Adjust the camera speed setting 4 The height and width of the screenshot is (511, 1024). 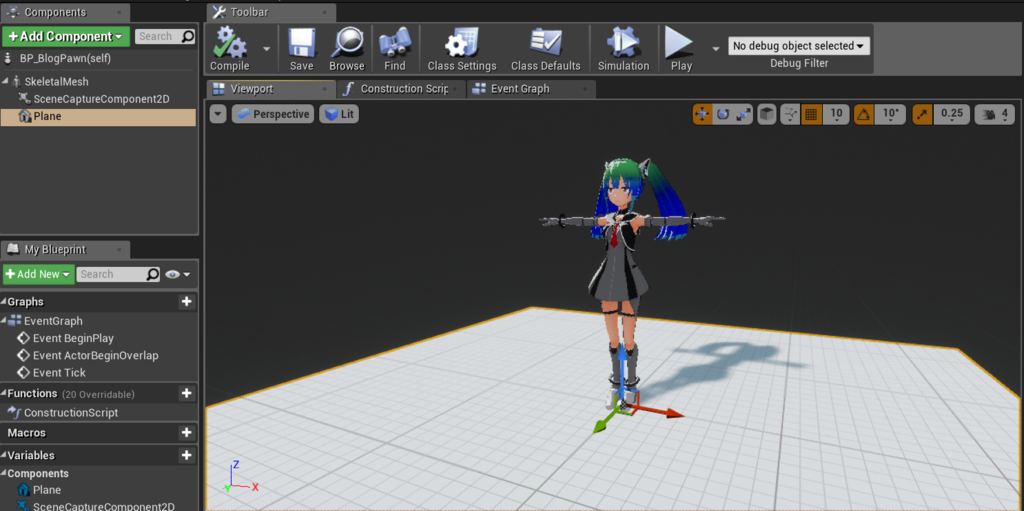pos(995,115)
